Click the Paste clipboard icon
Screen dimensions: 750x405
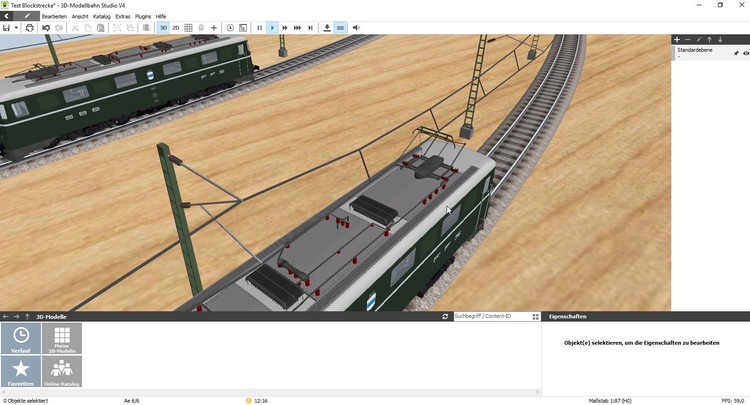point(100,28)
